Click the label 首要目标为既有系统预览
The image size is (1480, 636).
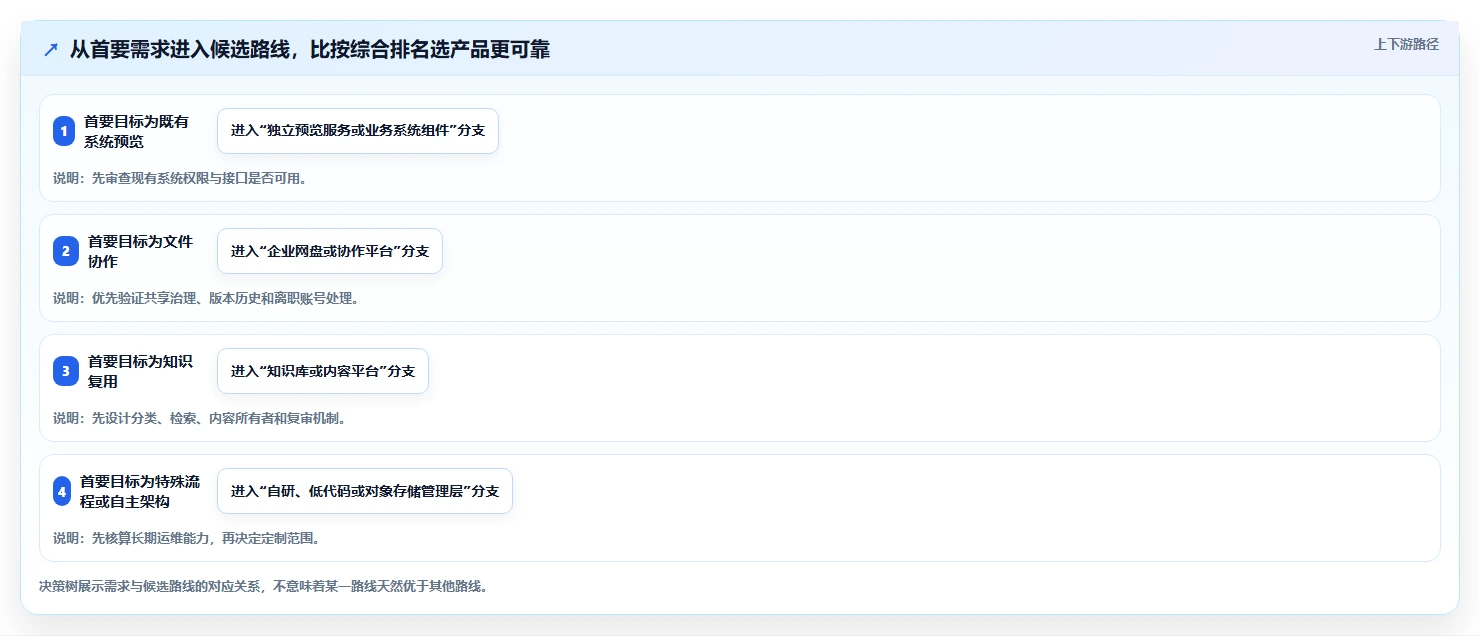137,131
